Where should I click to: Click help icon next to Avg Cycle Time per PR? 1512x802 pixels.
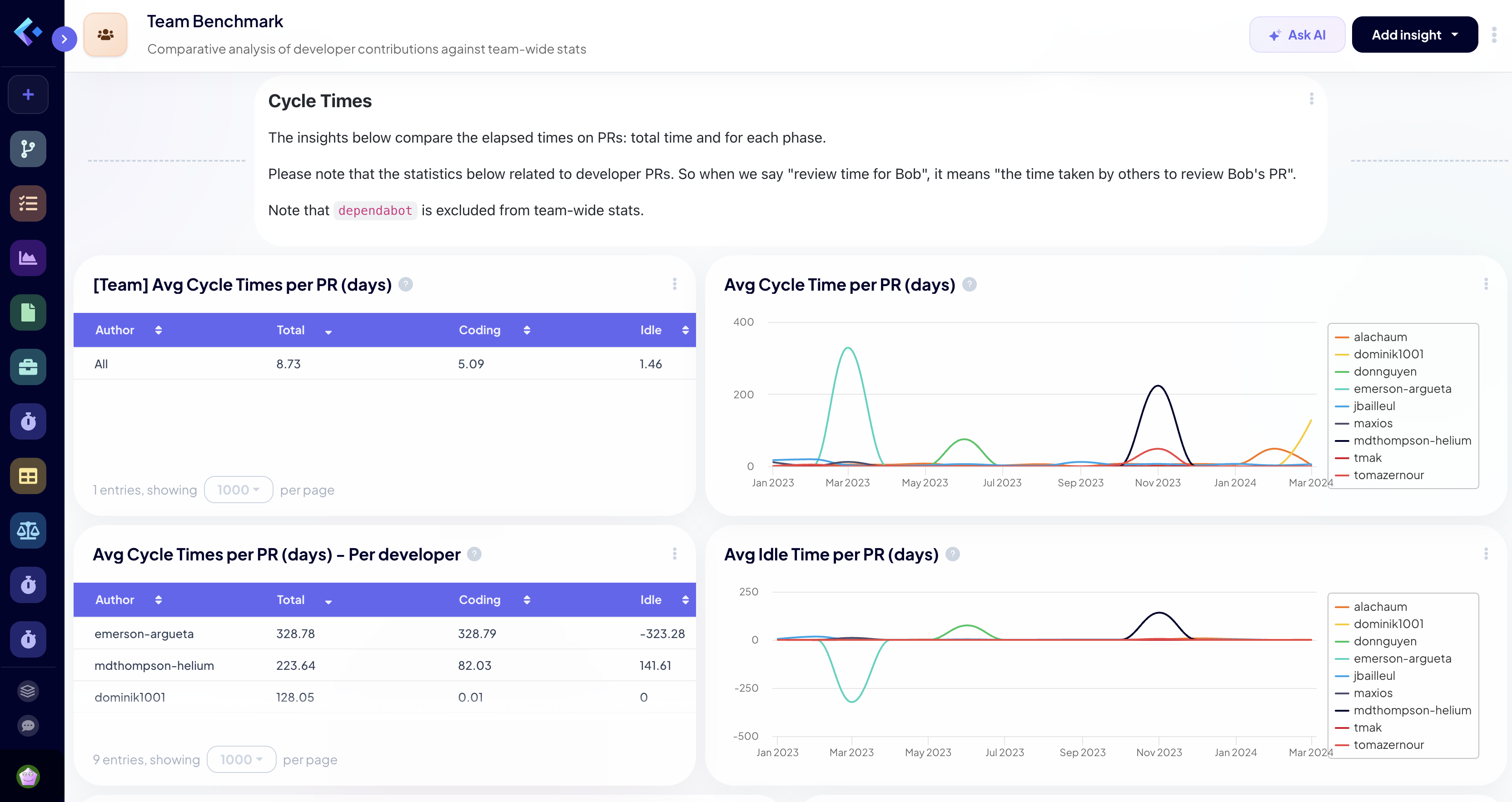point(969,285)
